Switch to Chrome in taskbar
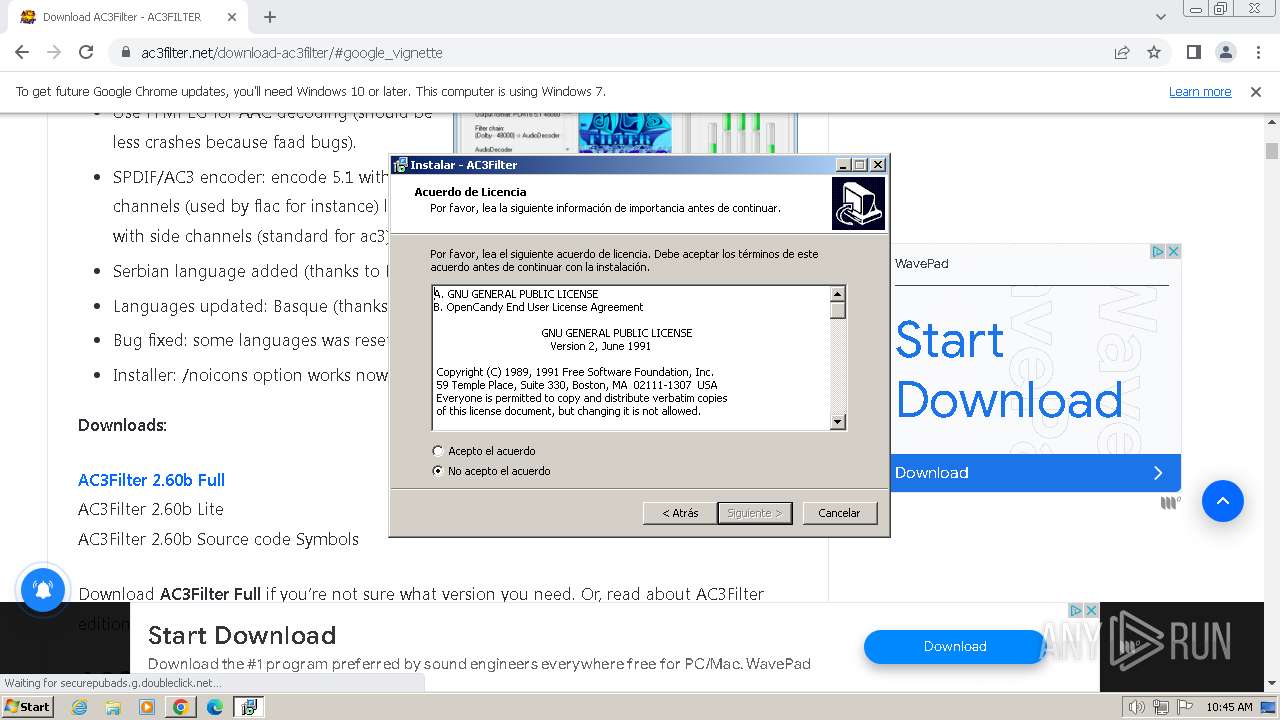This screenshot has width=1280, height=720. point(181,707)
